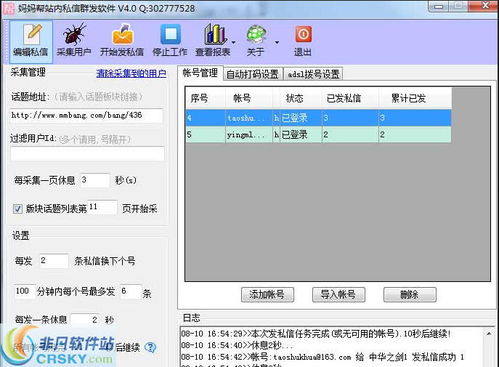
Task: Click the 清除采集到的用户 link
Action: pyautogui.click(x=131, y=73)
